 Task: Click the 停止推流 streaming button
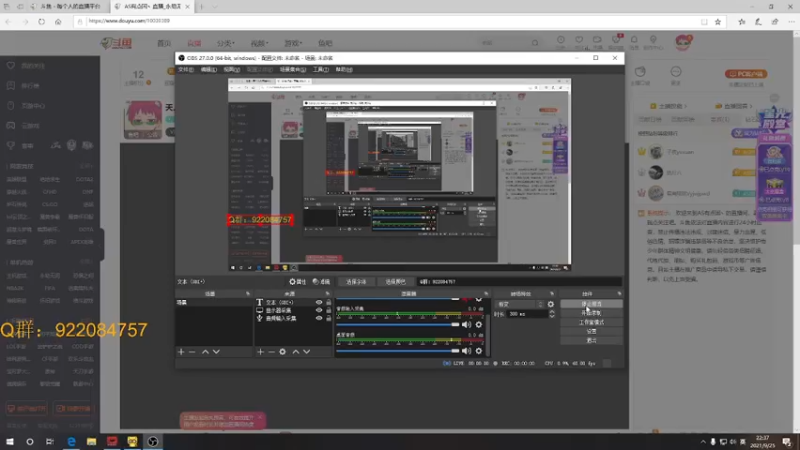(591, 304)
